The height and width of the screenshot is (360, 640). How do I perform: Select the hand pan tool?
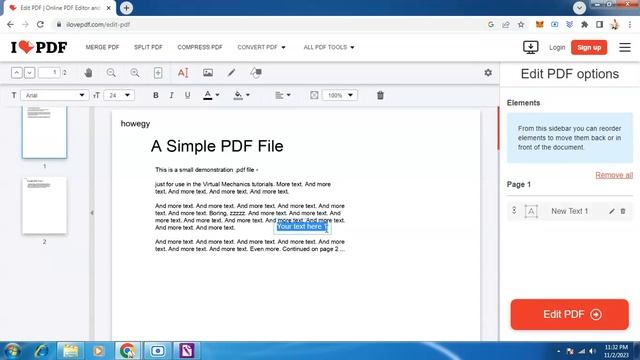coord(88,73)
